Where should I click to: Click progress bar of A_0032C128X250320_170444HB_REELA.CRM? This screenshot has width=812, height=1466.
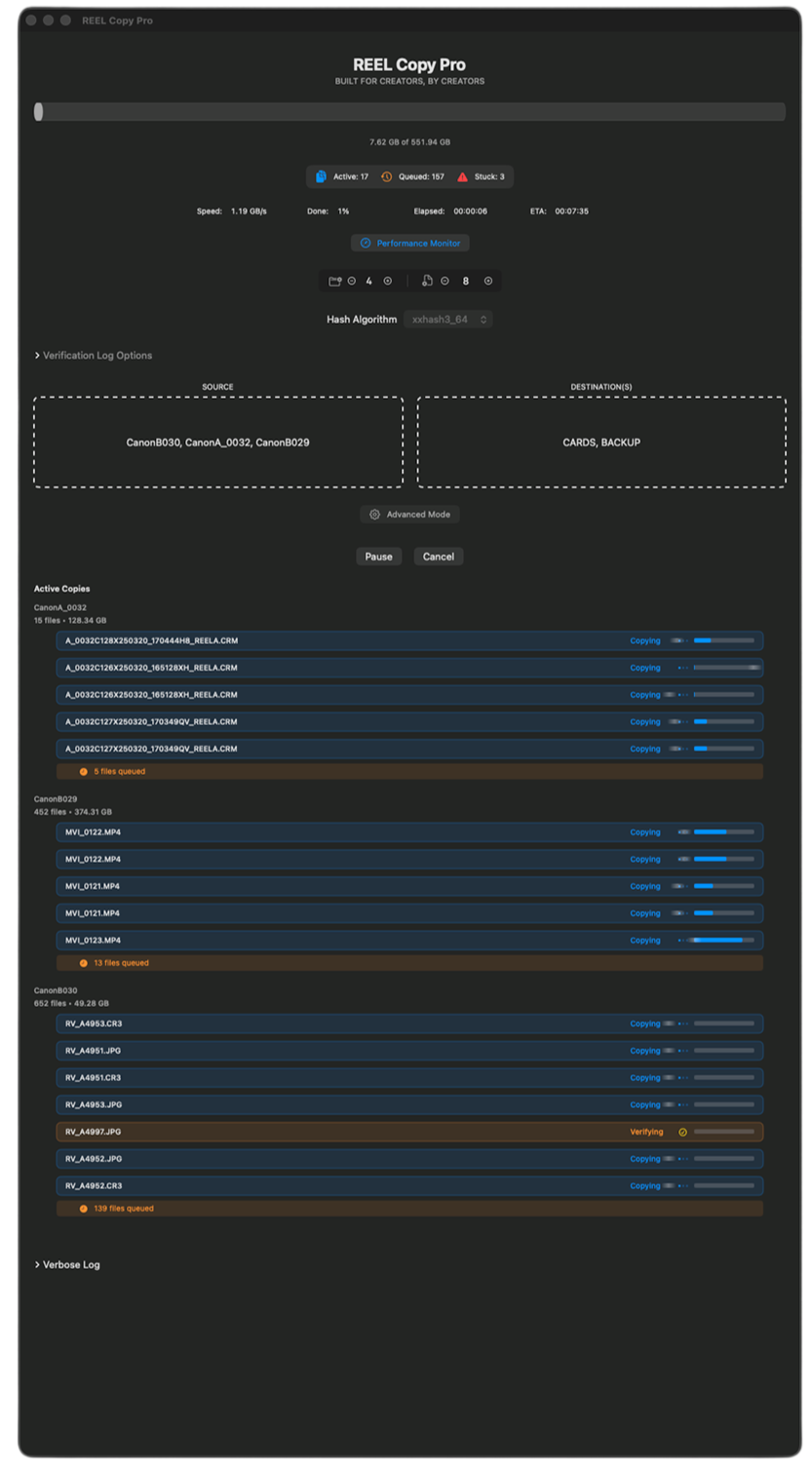click(x=724, y=640)
